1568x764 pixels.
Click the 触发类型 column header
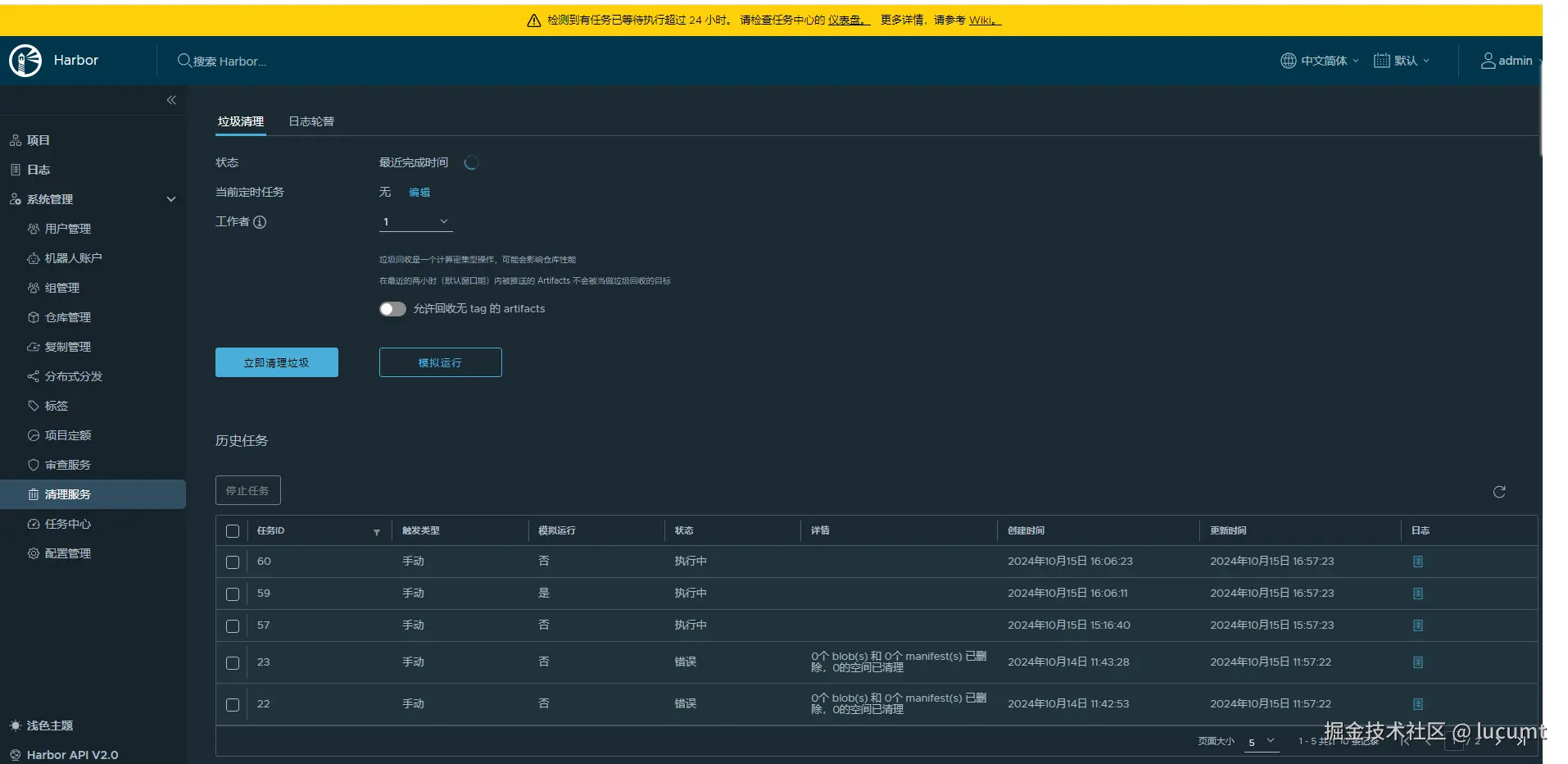[421, 530]
